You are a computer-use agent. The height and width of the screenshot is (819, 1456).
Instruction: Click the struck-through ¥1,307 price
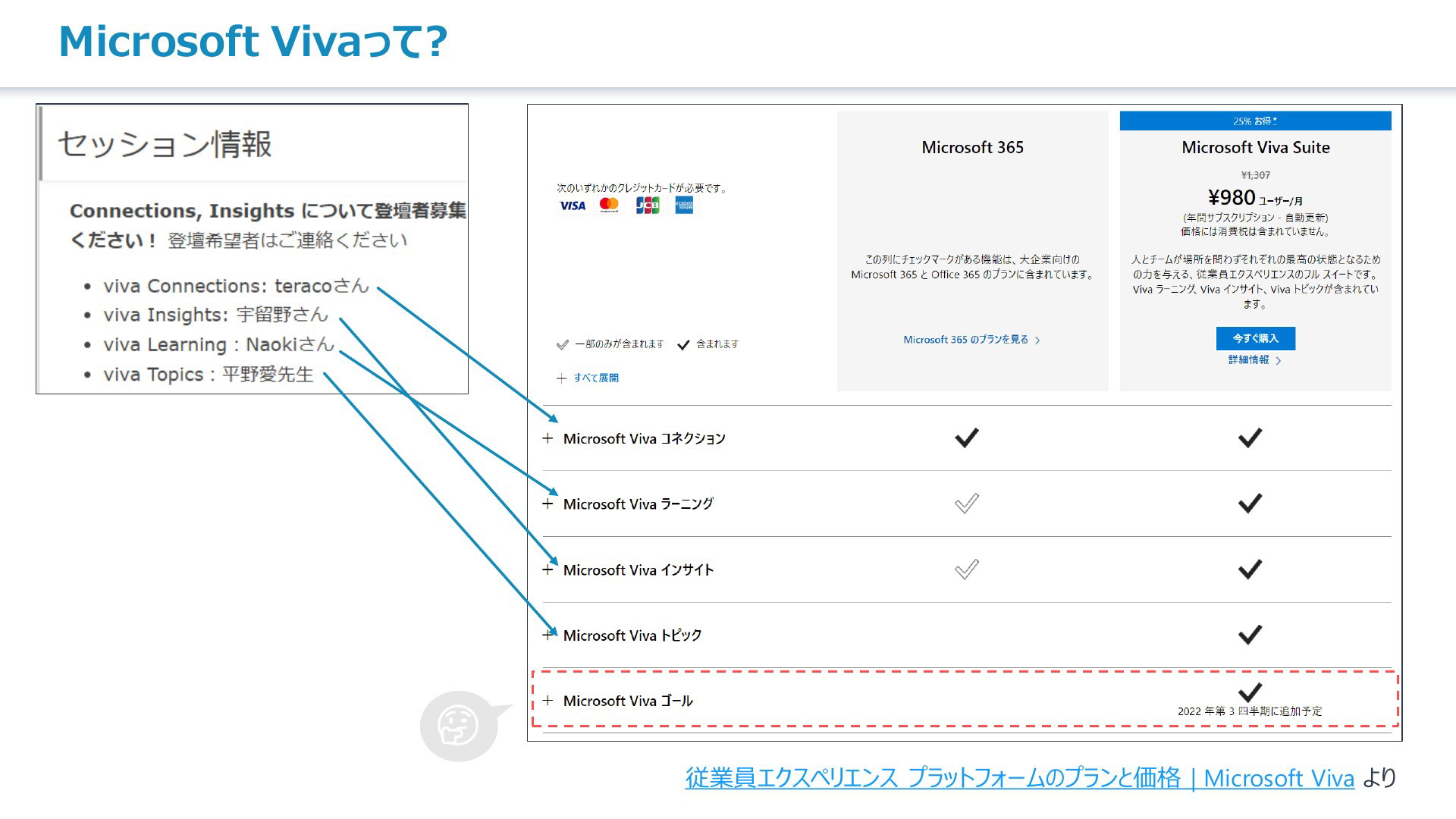pos(1256,175)
